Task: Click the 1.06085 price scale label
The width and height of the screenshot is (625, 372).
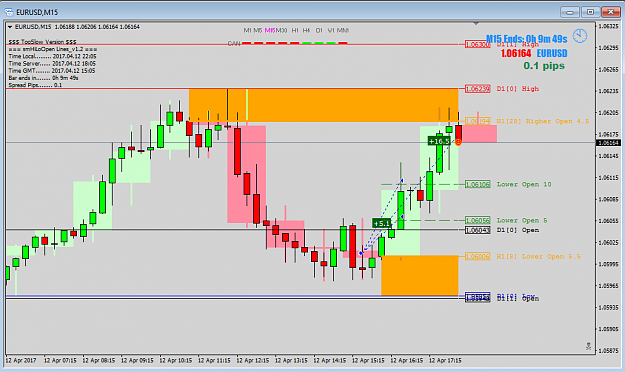Action: click(x=608, y=199)
